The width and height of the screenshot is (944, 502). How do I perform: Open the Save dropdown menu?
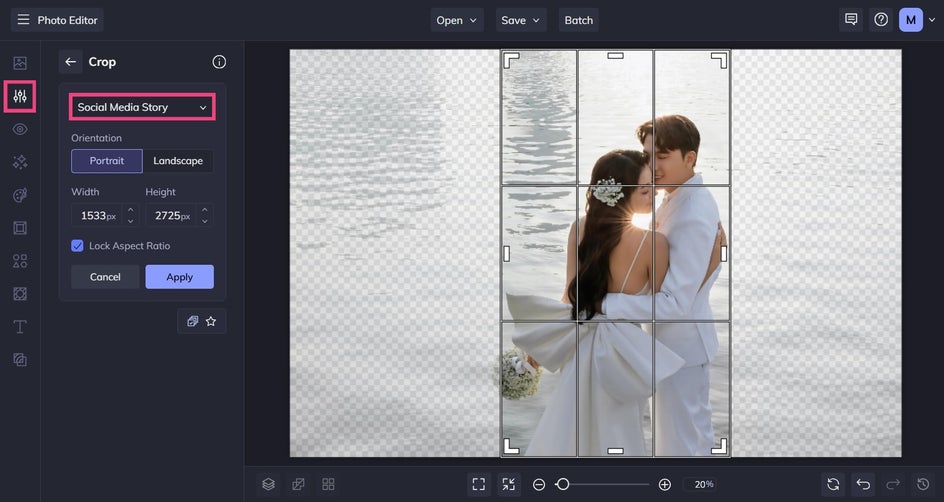point(521,20)
